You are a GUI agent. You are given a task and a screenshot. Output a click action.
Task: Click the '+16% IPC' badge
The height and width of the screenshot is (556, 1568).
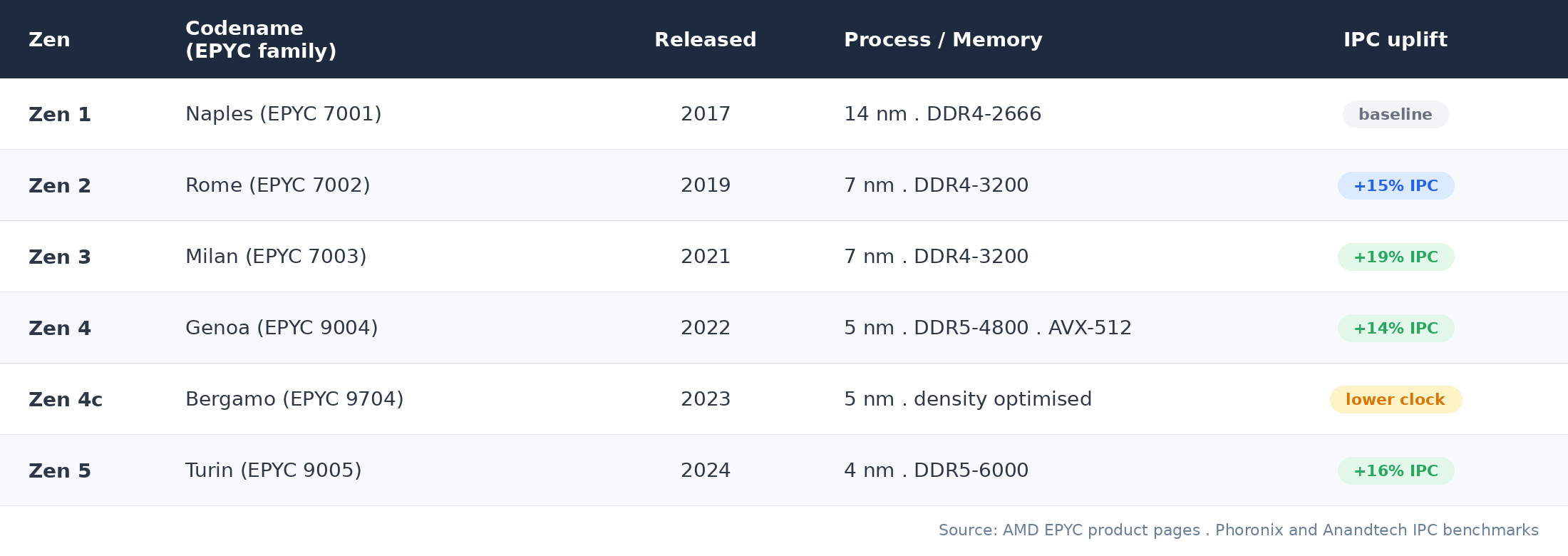(x=1396, y=470)
